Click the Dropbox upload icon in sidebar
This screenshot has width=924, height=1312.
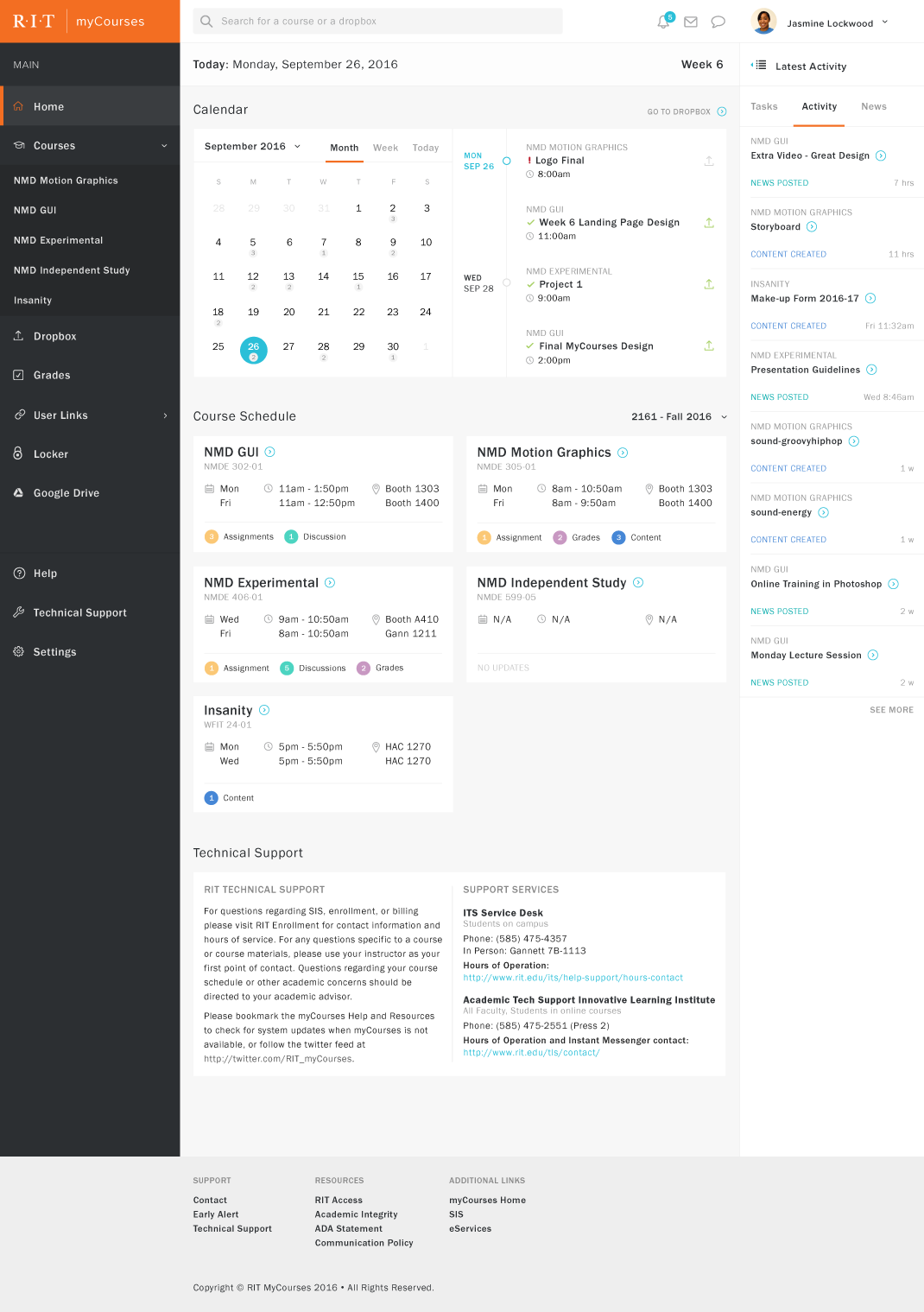click(x=18, y=335)
